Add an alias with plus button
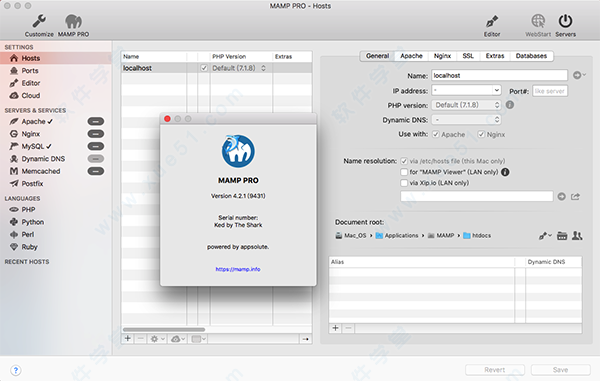The image size is (600, 381). pyautogui.click(x=336, y=328)
